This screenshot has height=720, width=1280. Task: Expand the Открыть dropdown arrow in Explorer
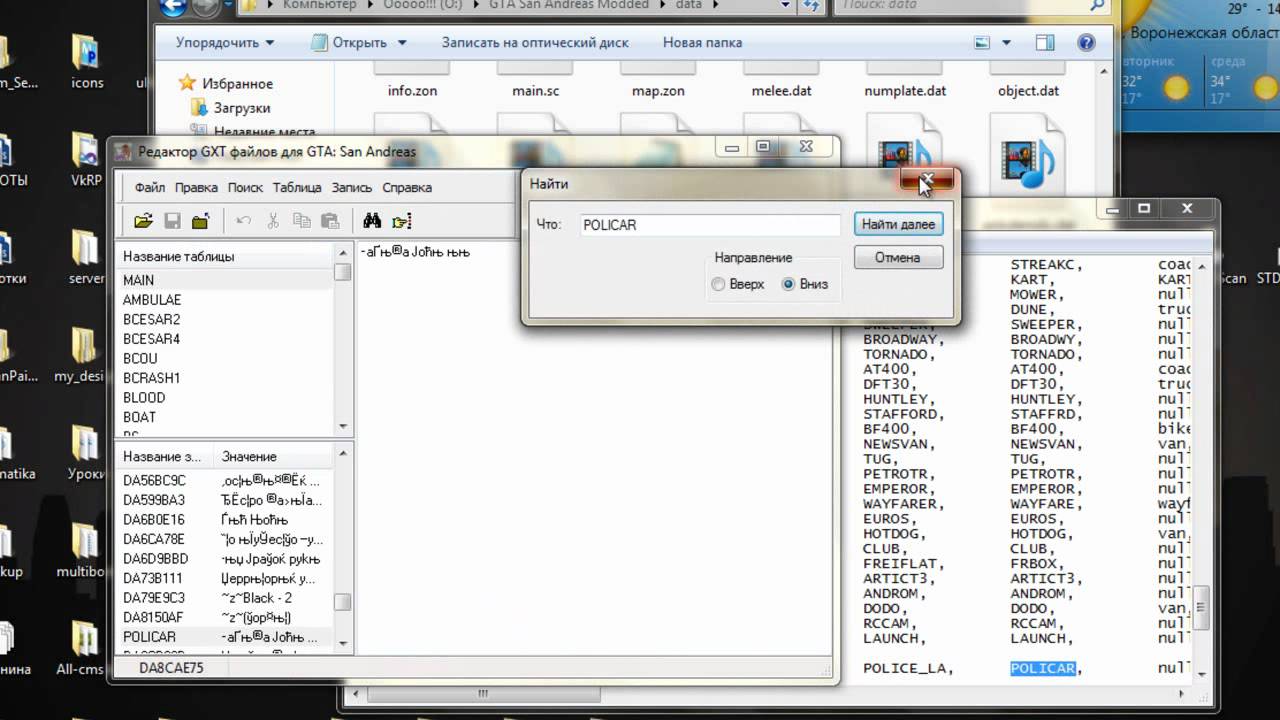click(402, 43)
